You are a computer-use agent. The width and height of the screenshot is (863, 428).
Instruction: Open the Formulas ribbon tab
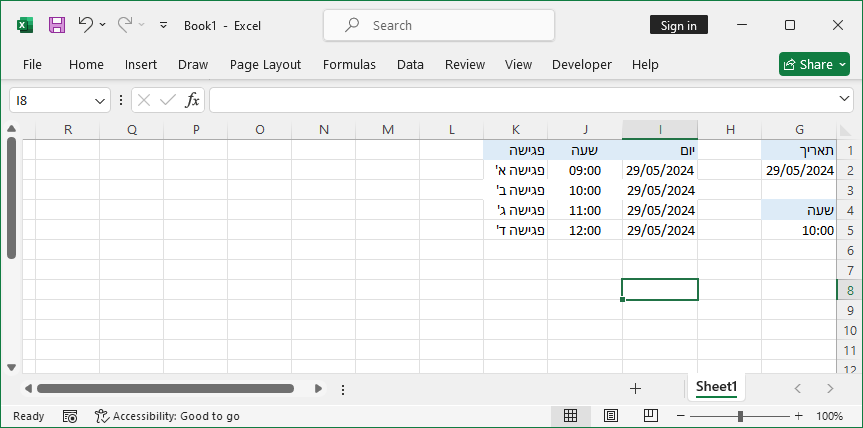click(x=349, y=64)
